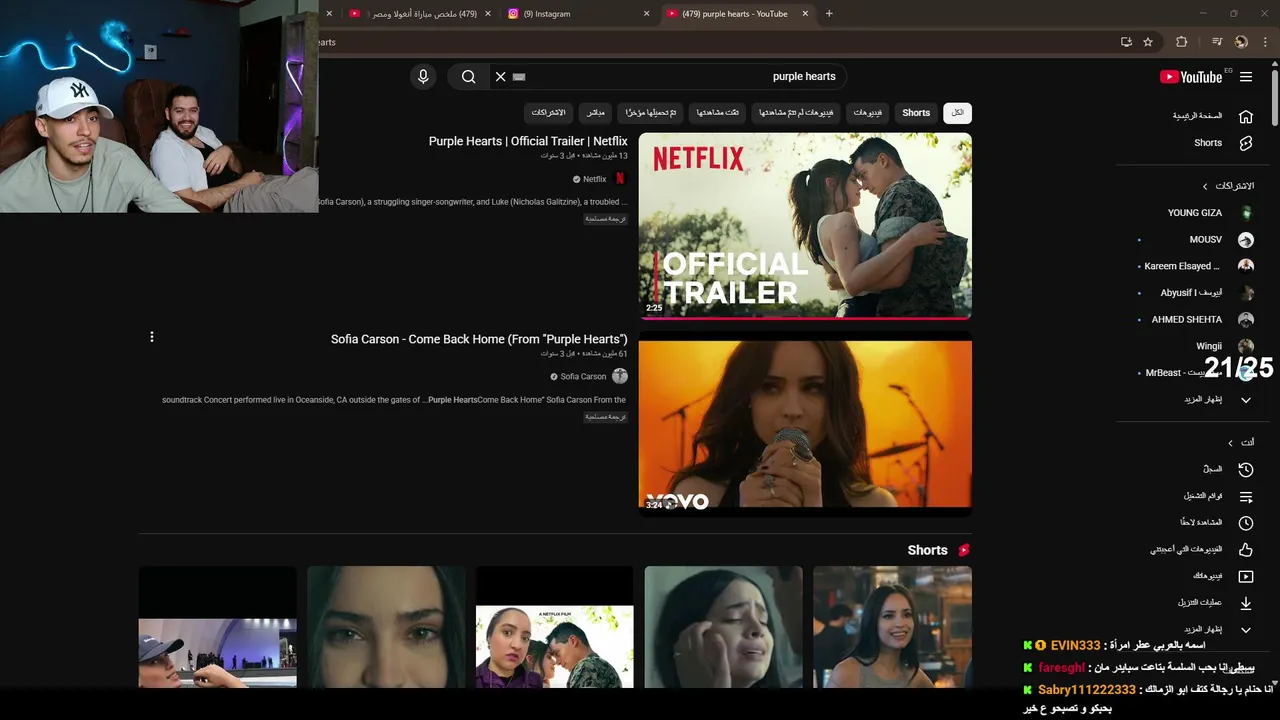This screenshot has height=720, width=1280.
Task: Click the install app icon in address bar
Action: tap(1126, 42)
